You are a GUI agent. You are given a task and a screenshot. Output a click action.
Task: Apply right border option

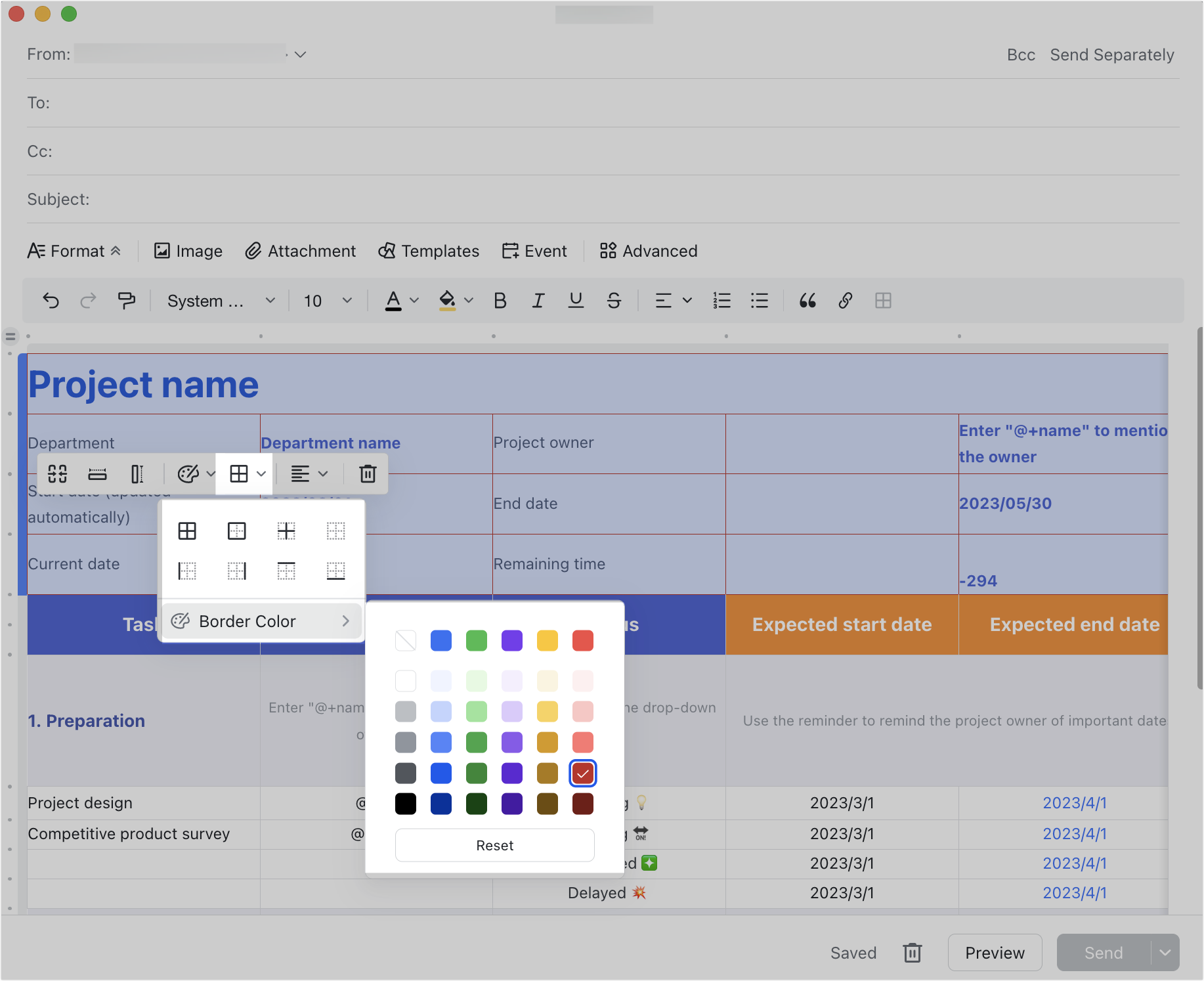pyautogui.click(x=236, y=571)
